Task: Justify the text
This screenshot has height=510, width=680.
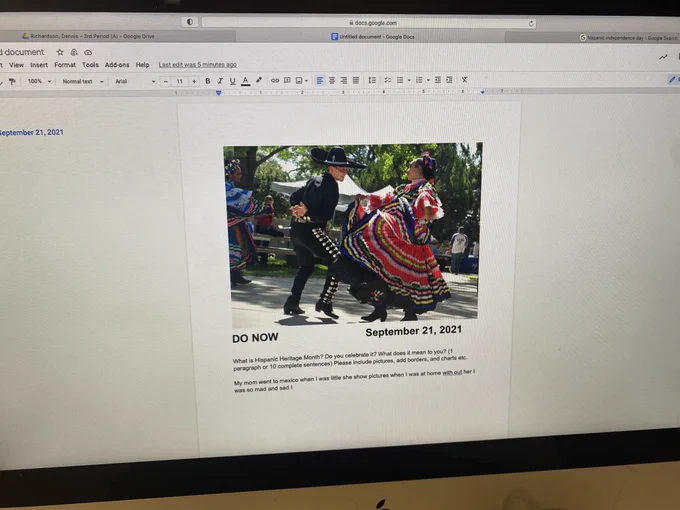Action: pyautogui.click(x=356, y=80)
